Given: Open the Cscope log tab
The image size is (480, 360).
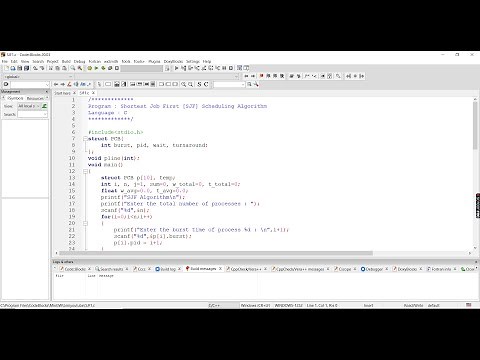Looking at the screenshot, I should click(345, 269).
